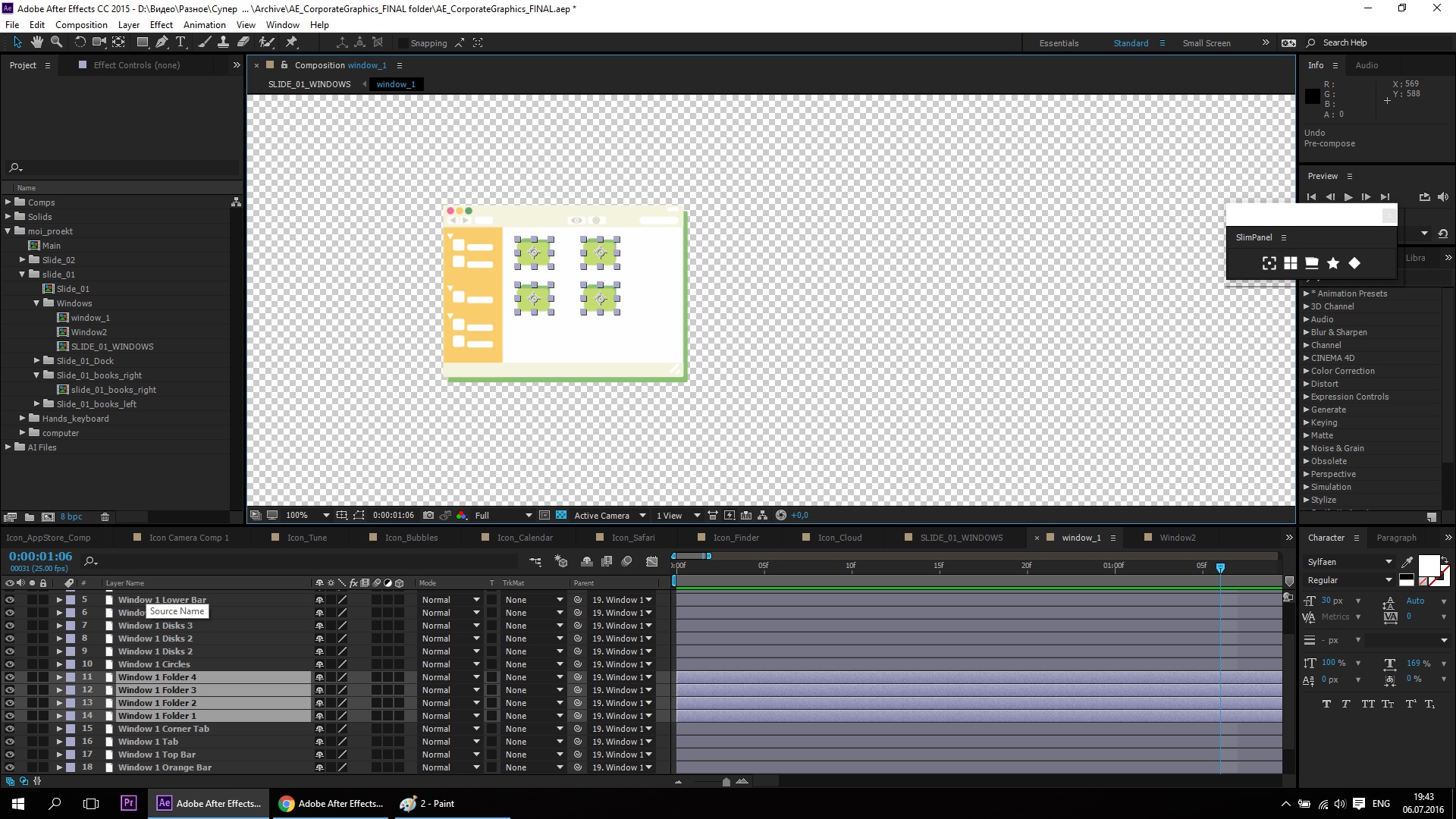1456x819 pixels.
Task: Select the Clone Stamp tool
Action: coord(223,42)
